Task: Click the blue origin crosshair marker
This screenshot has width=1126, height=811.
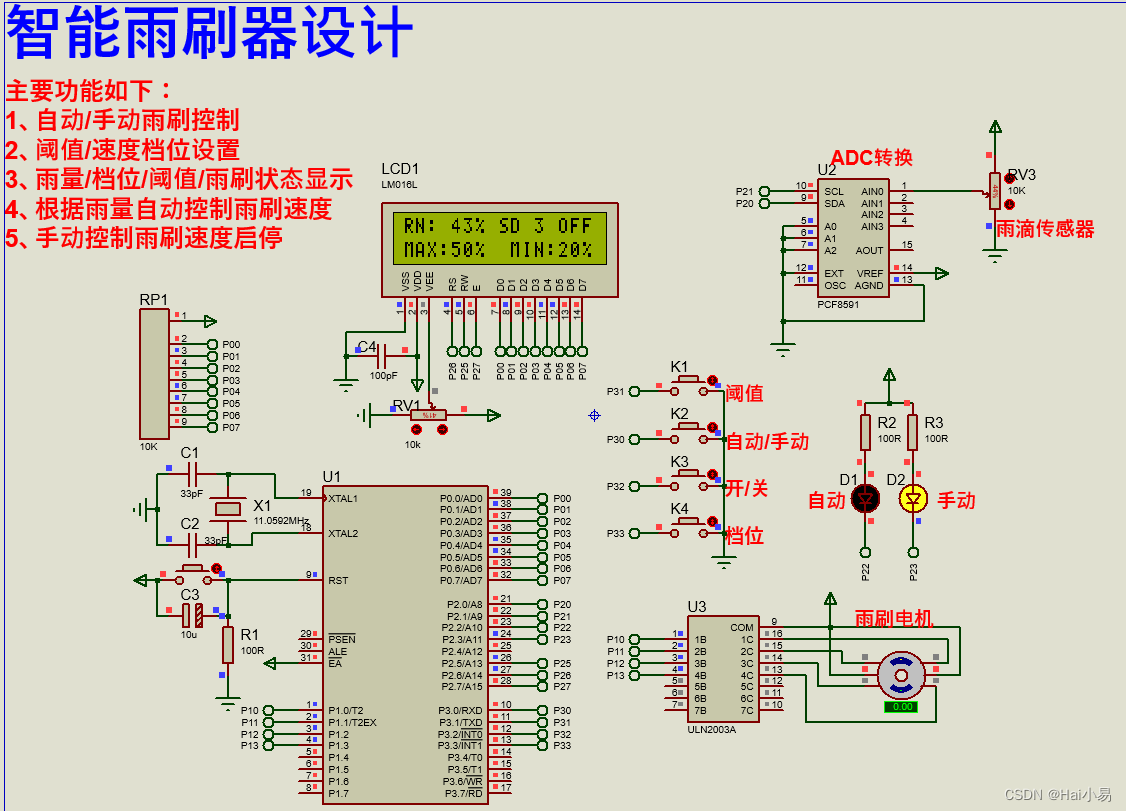Action: (594, 415)
